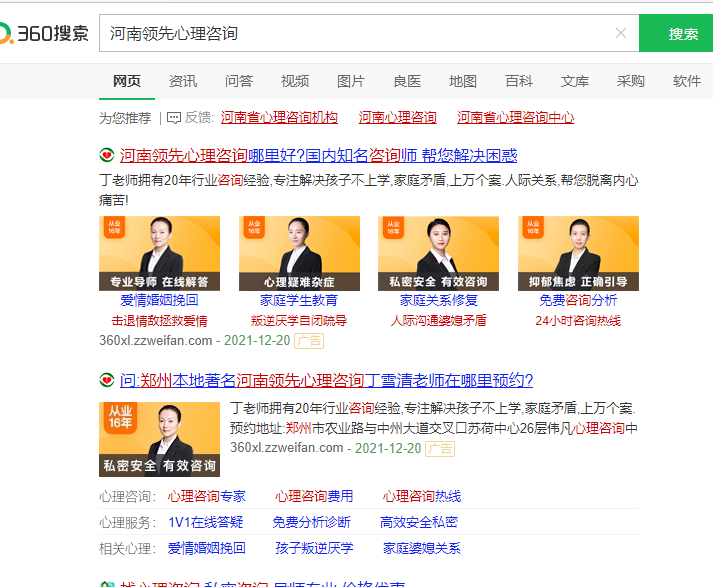Image resolution: width=713 pixels, height=587 pixels.
Task: Click the 广告 tag under first result
Action: point(309,341)
